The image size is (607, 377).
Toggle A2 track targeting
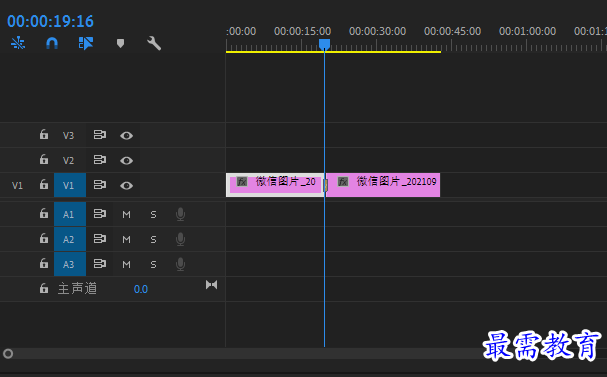pos(70,239)
